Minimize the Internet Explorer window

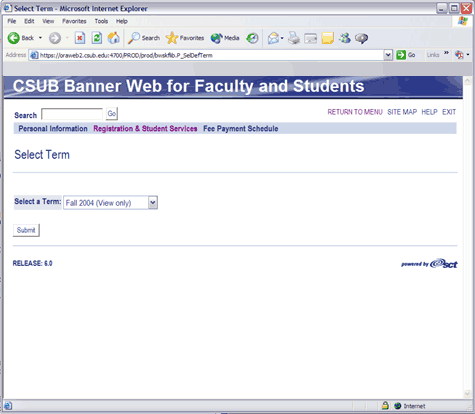pos(442,8)
